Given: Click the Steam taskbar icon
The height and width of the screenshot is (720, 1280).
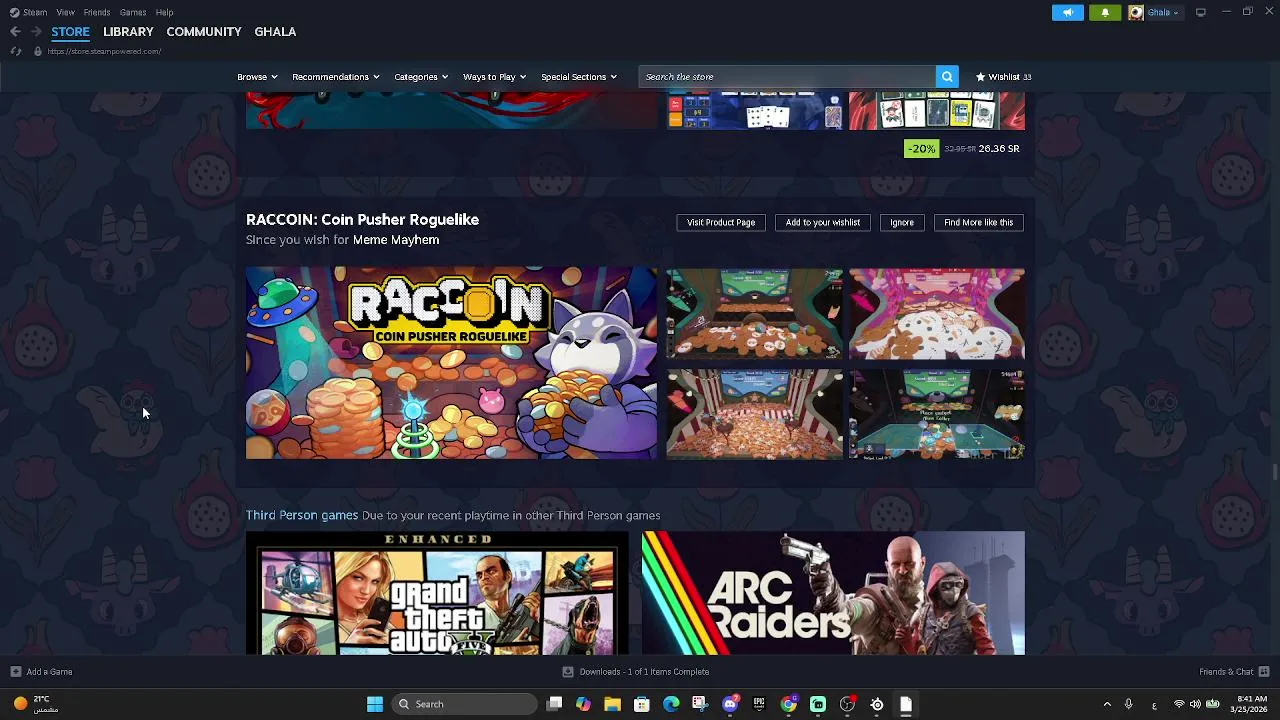Looking at the screenshot, I should pos(877,704).
